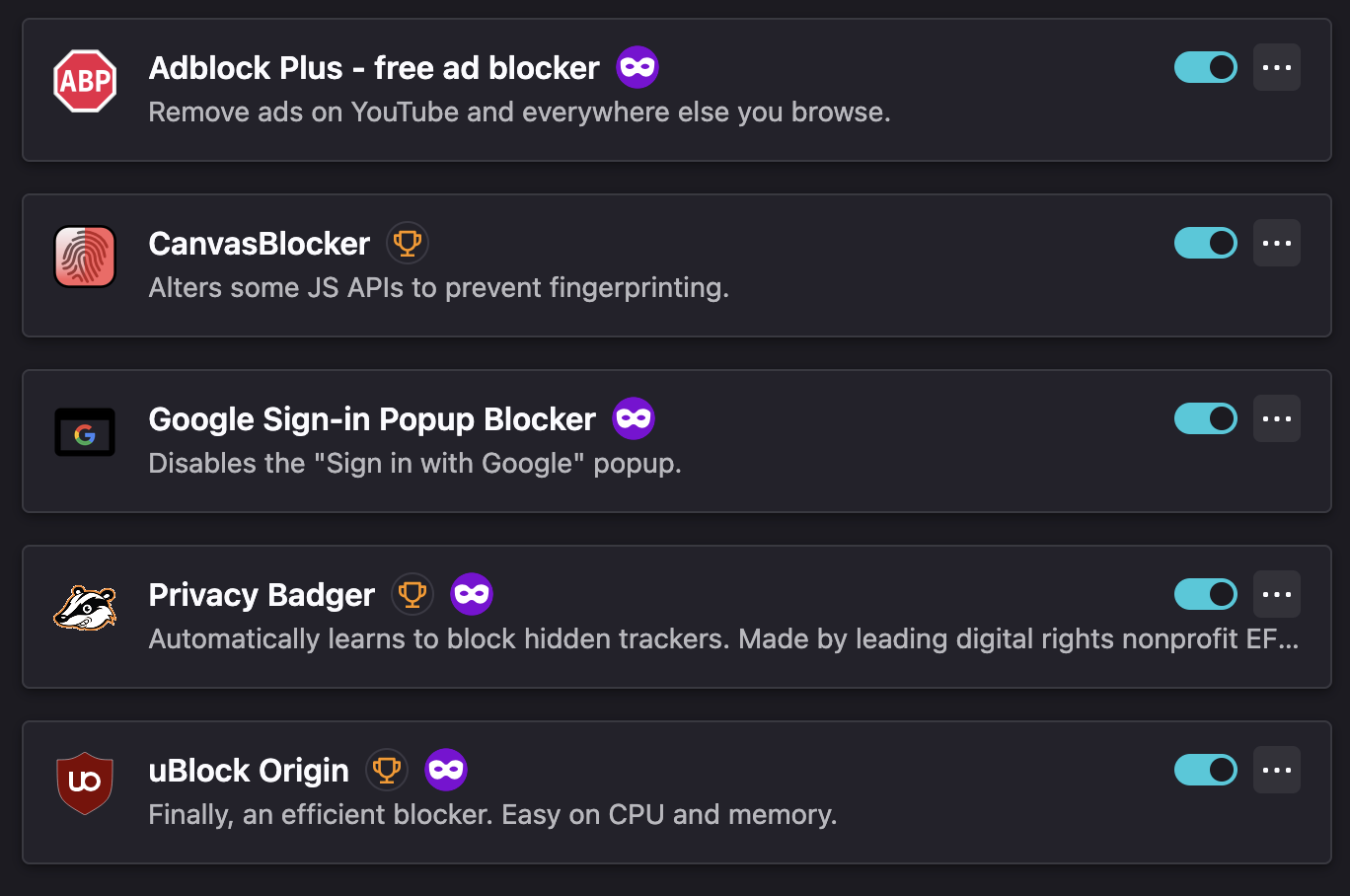Click the uBlock Origin shield icon

click(85, 783)
